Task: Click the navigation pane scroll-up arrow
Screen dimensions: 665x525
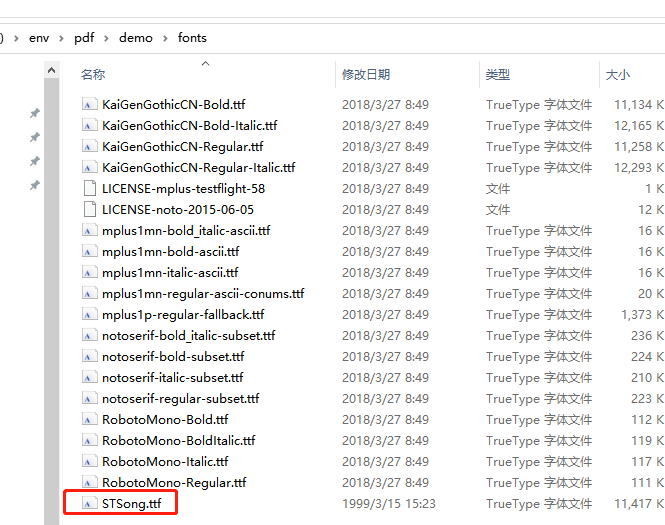Action: pos(52,70)
